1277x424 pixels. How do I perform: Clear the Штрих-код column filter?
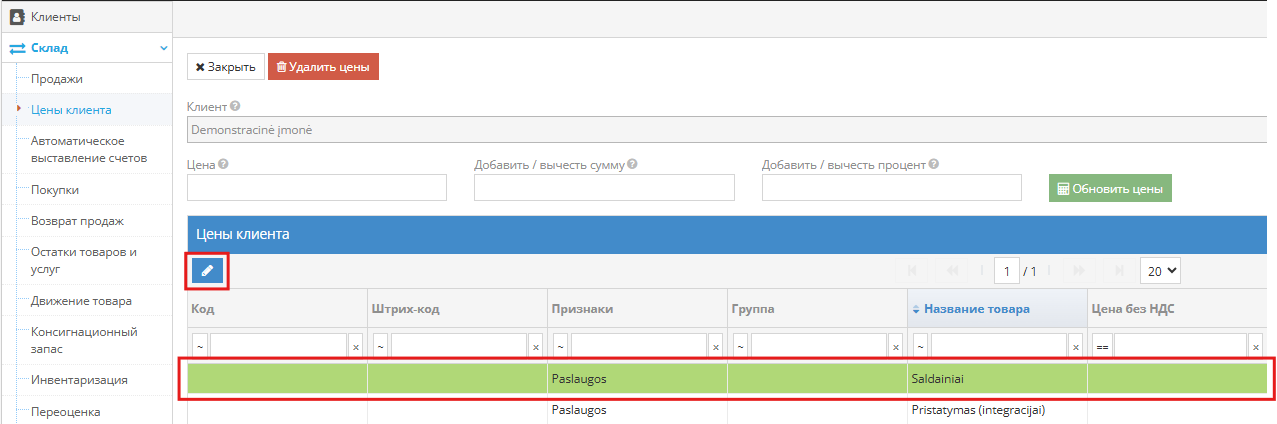(536, 346)
